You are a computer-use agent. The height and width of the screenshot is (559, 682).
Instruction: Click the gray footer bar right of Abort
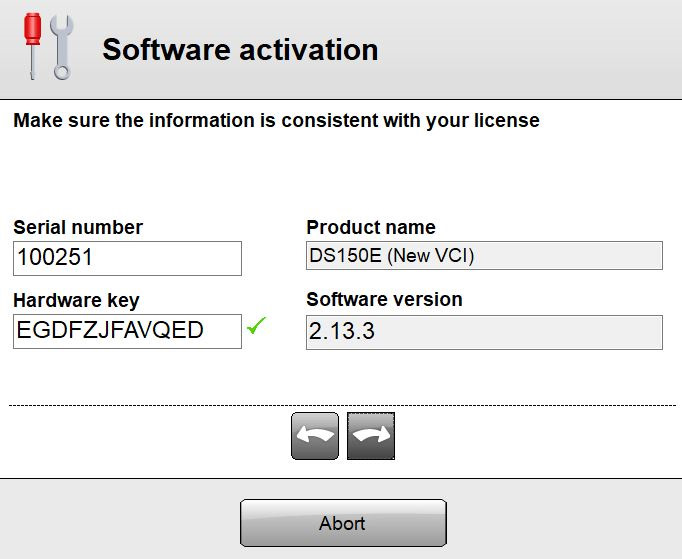pyautogui.click(x=560, y=522)
